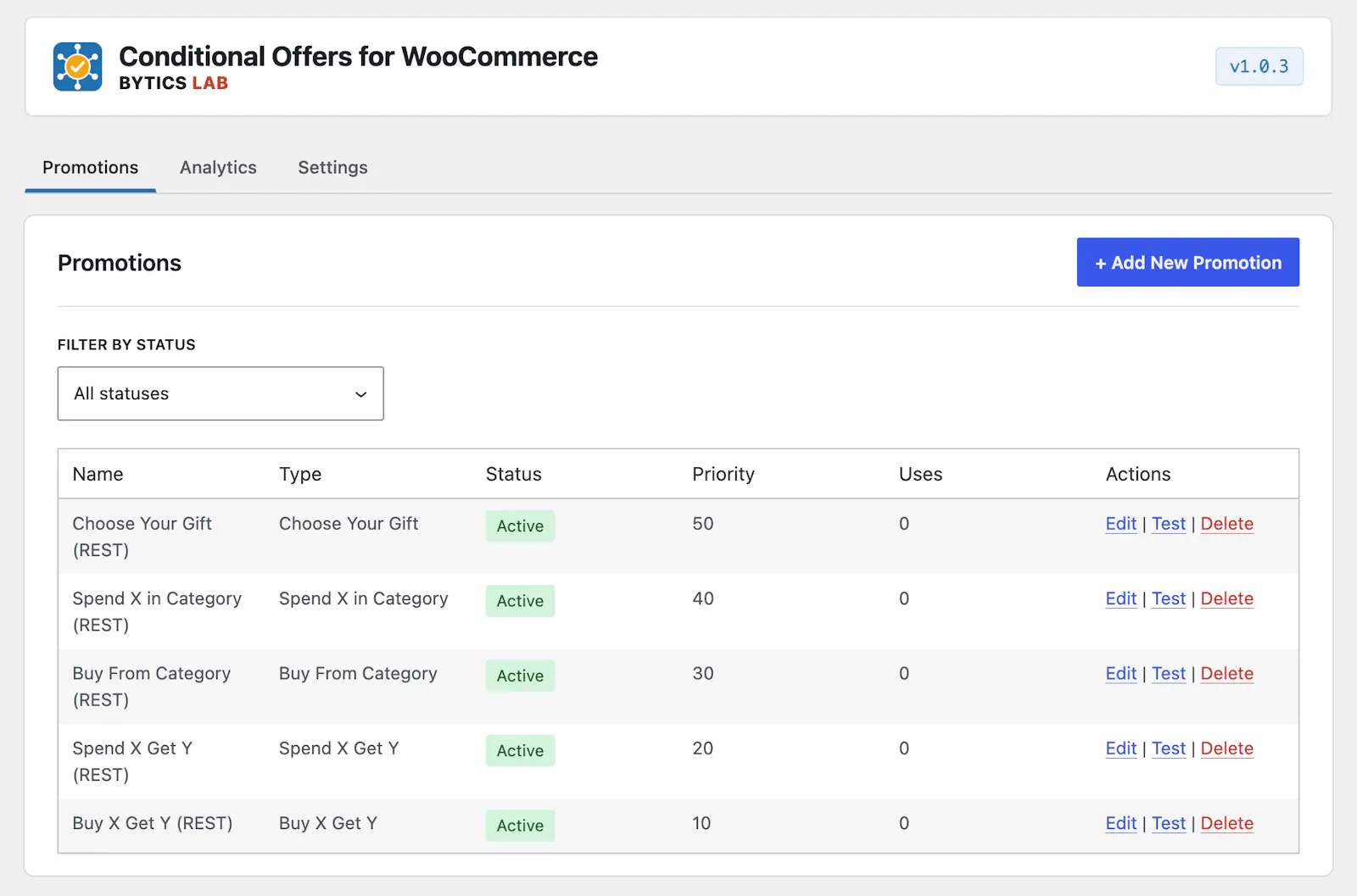Click the Uses column header
This screenshot has height=896, width=1357.
(x=920, y=474)
